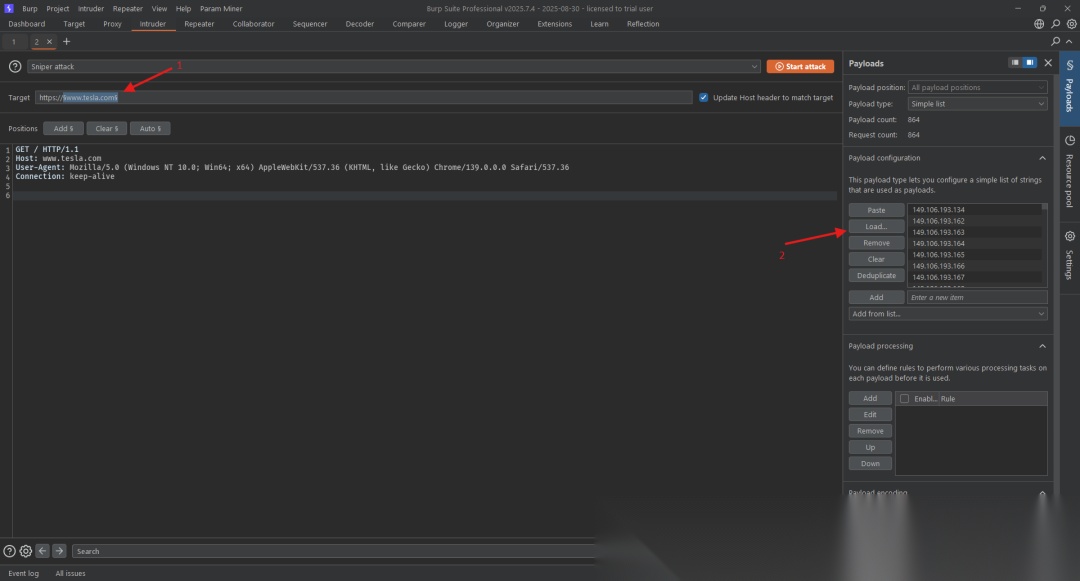Click the Start attack button

tap(800, 67)
